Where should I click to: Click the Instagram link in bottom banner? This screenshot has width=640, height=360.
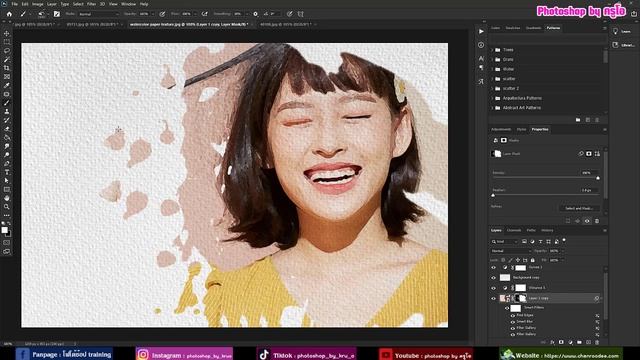(184, 354)
